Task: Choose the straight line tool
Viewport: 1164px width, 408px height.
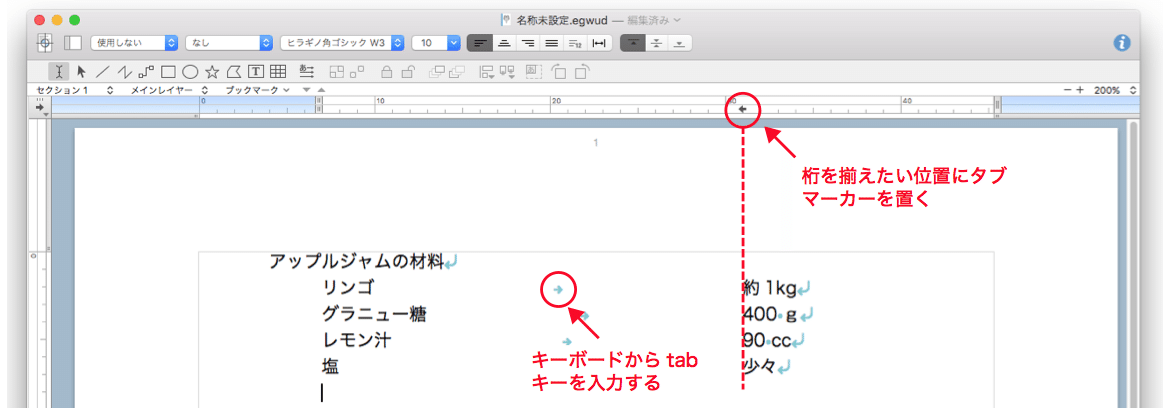Action: pyautogui.click(x=103, y=71)
